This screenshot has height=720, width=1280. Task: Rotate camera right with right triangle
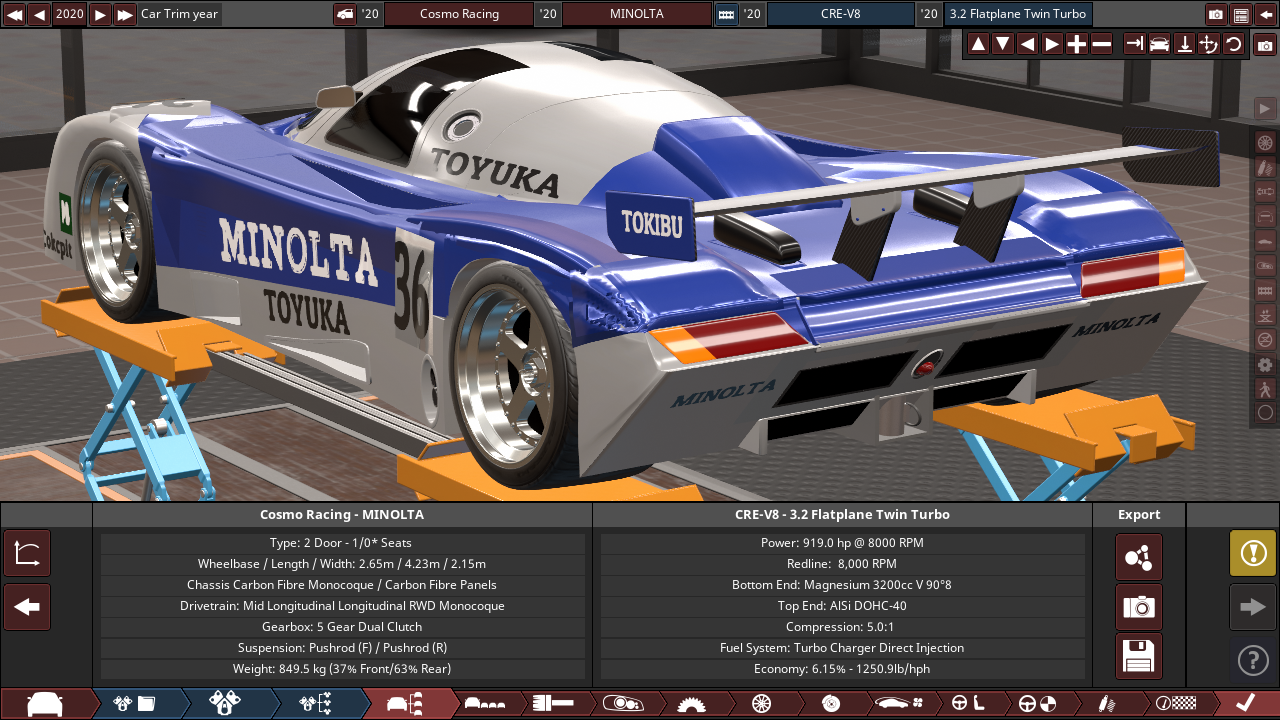click(1052, 44)
